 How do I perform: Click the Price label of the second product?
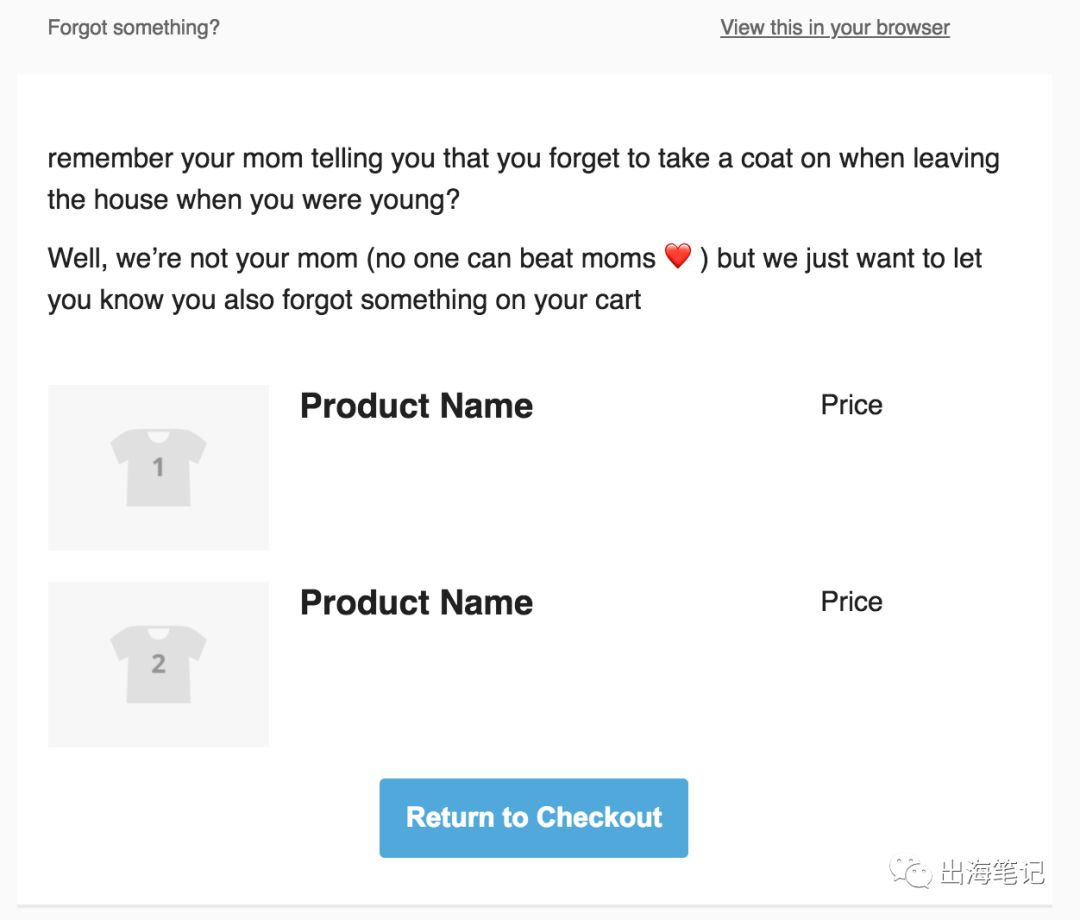pyautogui.click(x=851, y=602)
